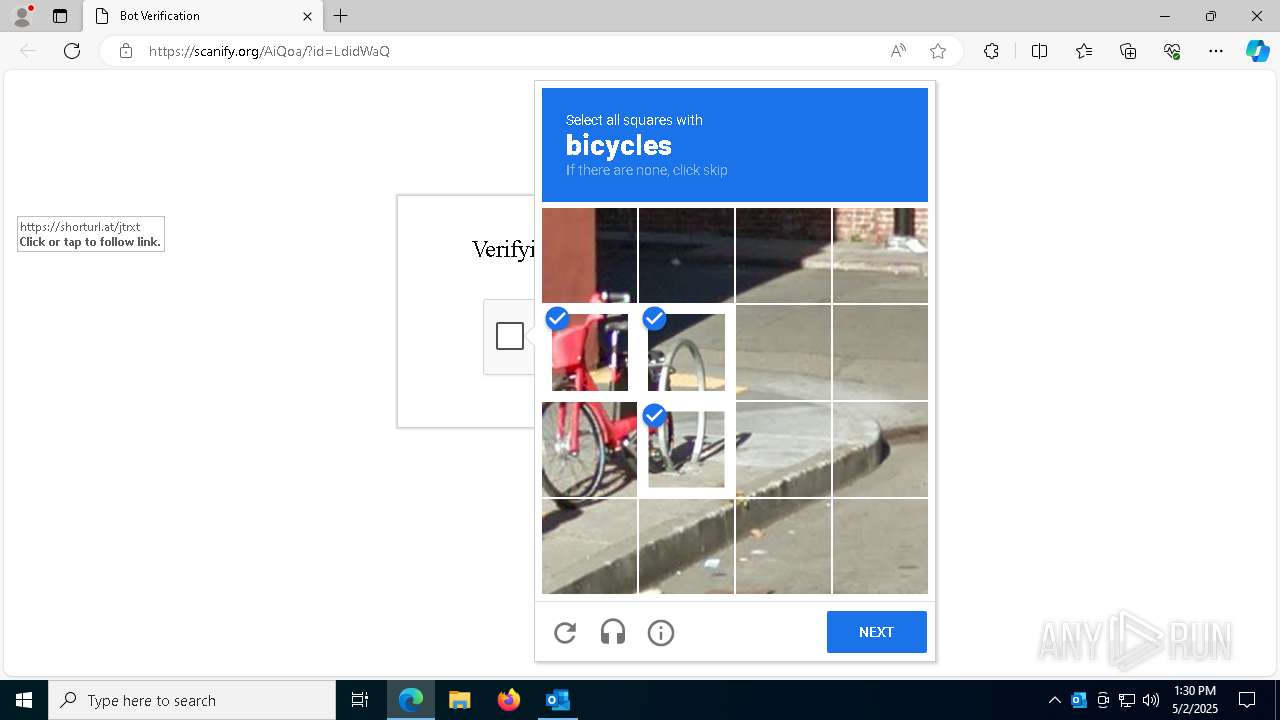The image size is (1280, 720).
Task: Open the Favorites list
Action: pos(1084,51)
